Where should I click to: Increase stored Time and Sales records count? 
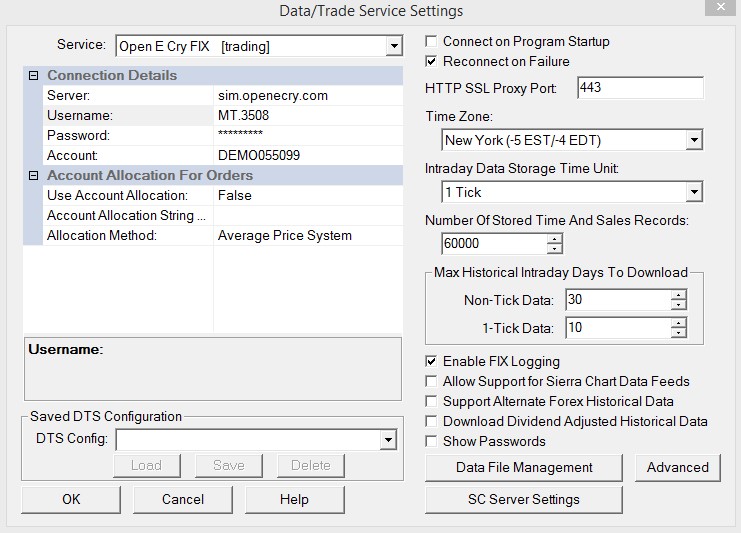554,239
